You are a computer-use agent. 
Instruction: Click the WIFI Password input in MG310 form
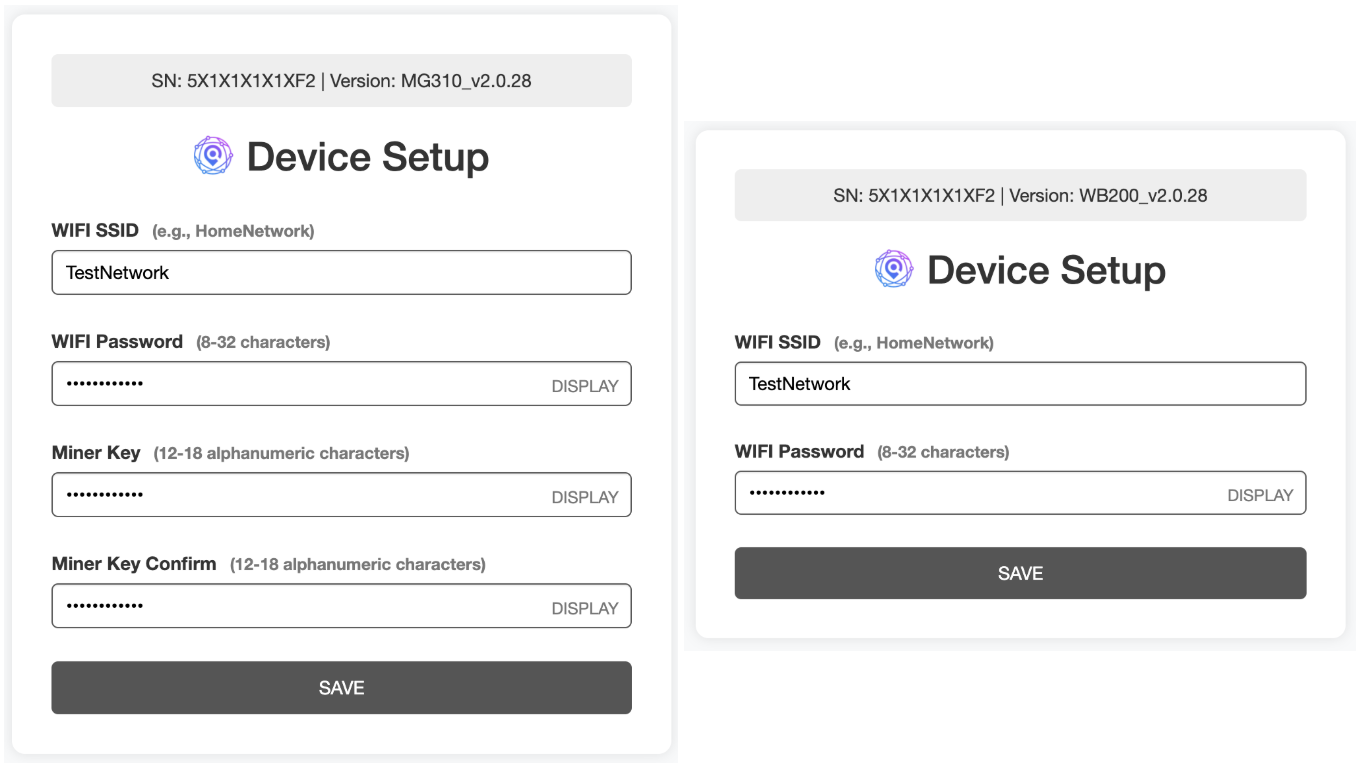pos(300,384)
